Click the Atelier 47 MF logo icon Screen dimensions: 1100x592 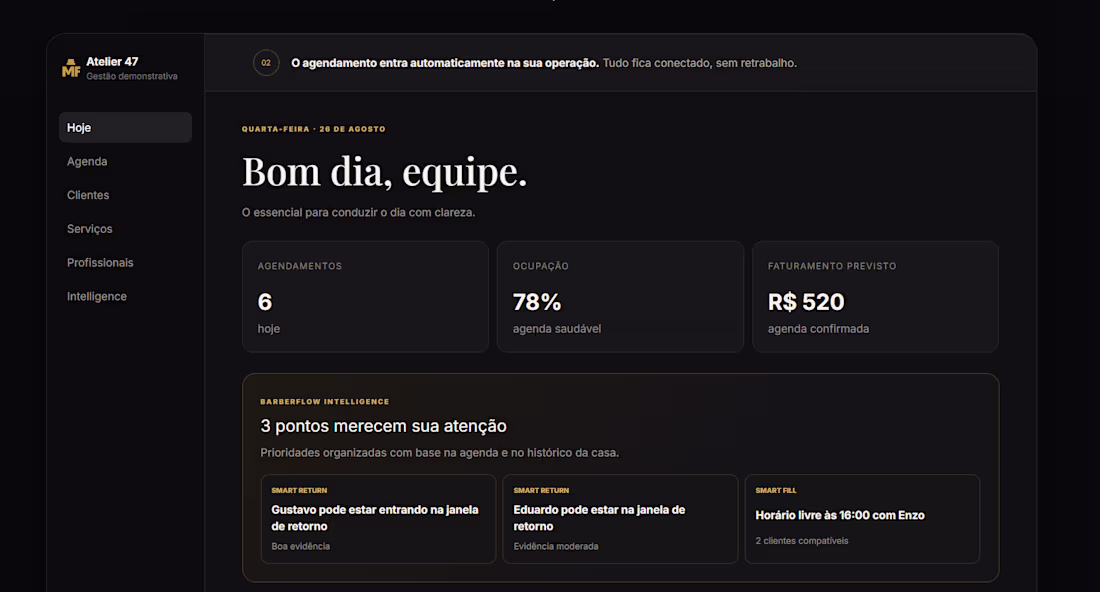point(71,68)
